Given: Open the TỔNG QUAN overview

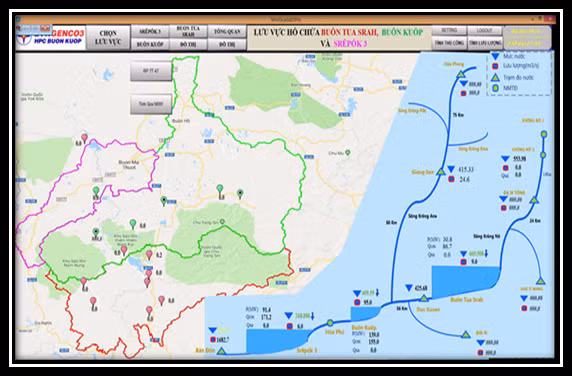Looking at the screenshot, I should tap(227, 32).
